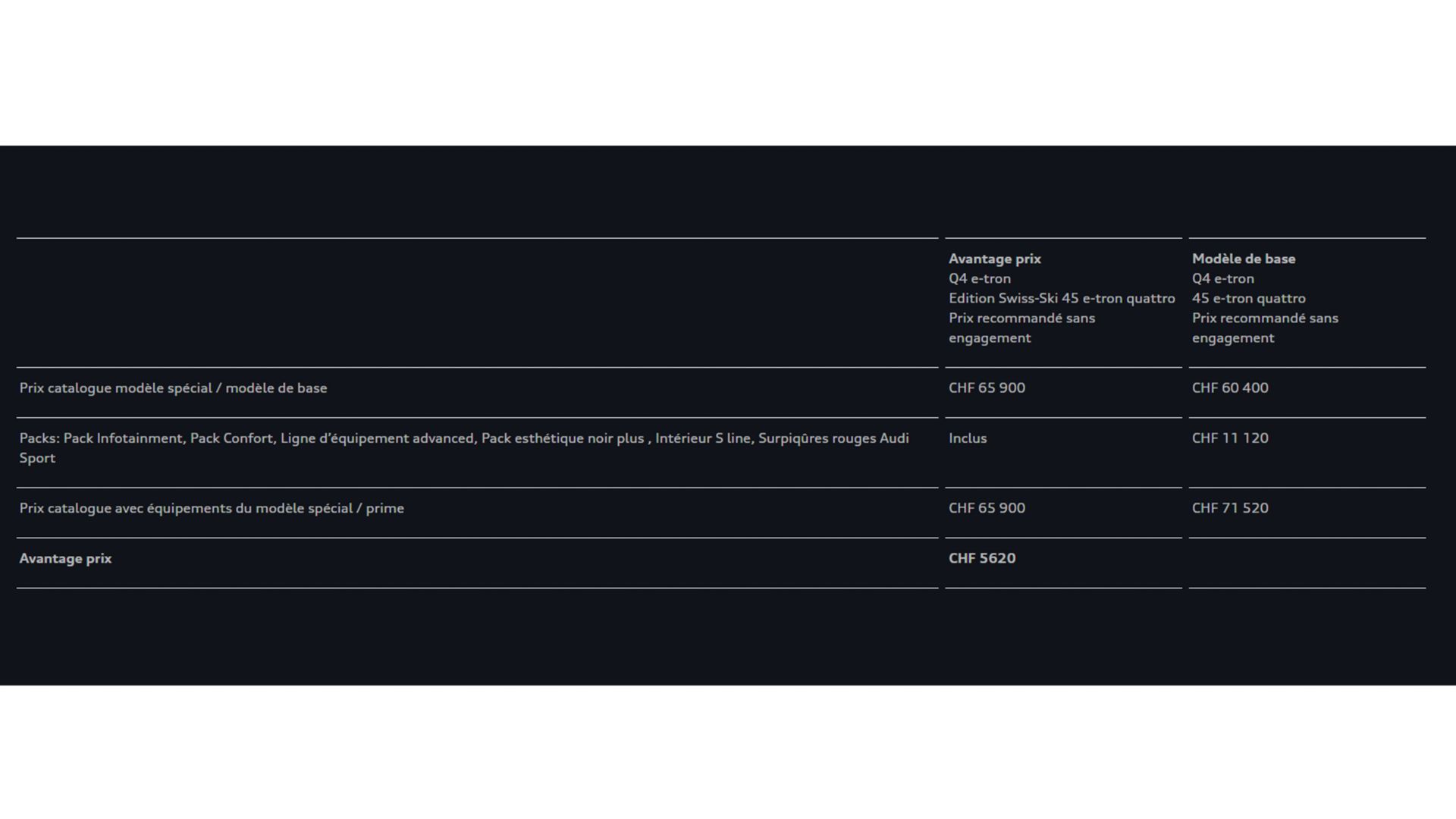The image size is (1456, 819).
Task: Click '45 e-tron quattro' under Modèle de base
Action: [1248, 298]
